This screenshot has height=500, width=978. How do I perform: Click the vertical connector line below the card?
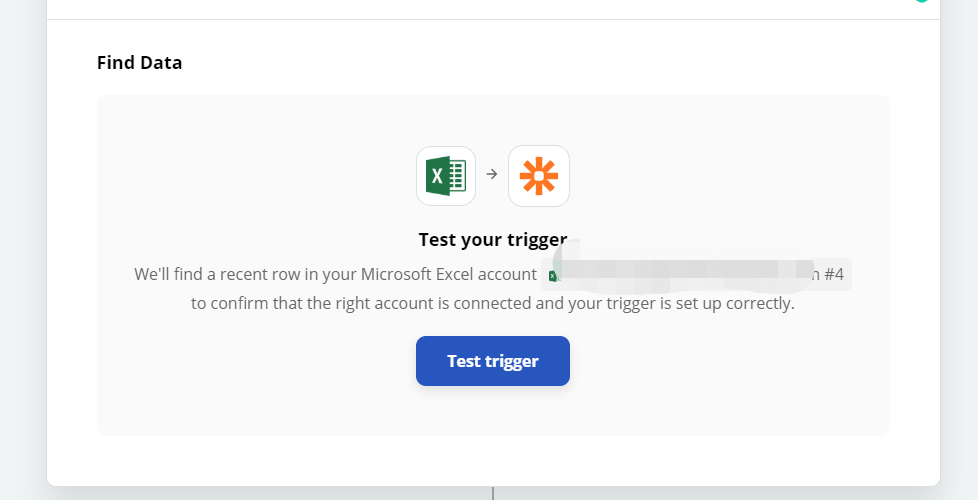(x=493, y=493)
